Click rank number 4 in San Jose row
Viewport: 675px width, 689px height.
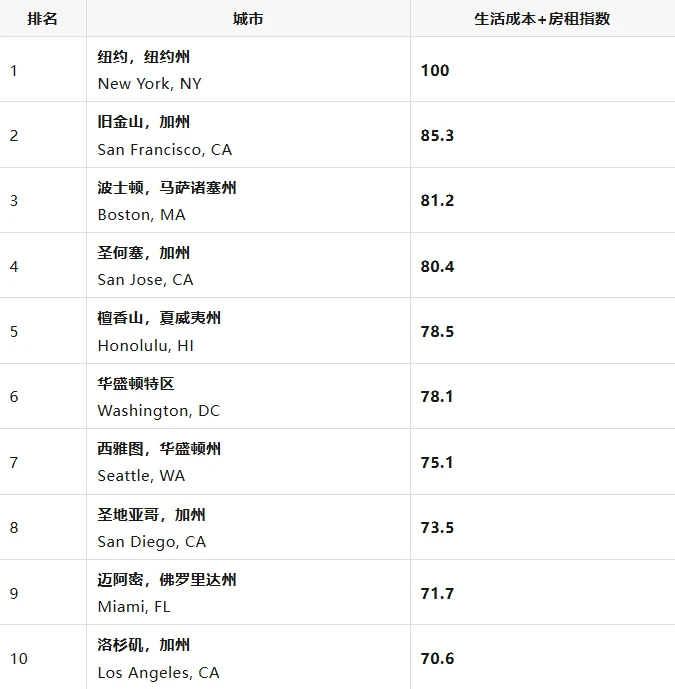tap(14, 266)
